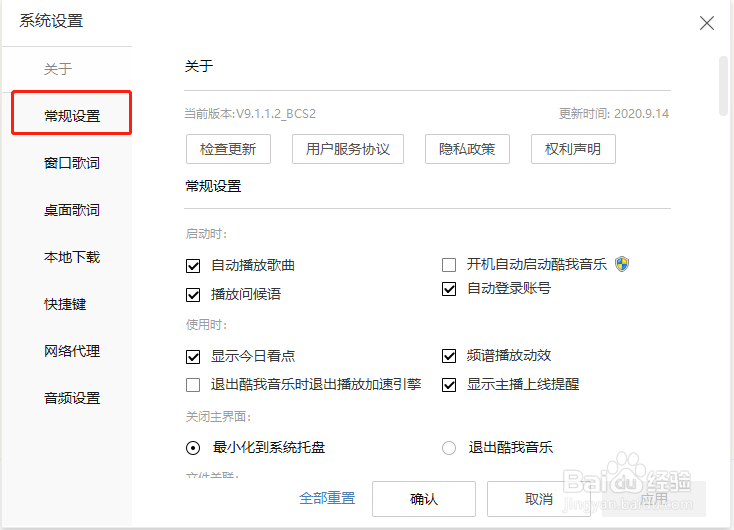Toggle the 播放问候语 checkbox
Screen dimensions: 734x530
pos(193,295)
